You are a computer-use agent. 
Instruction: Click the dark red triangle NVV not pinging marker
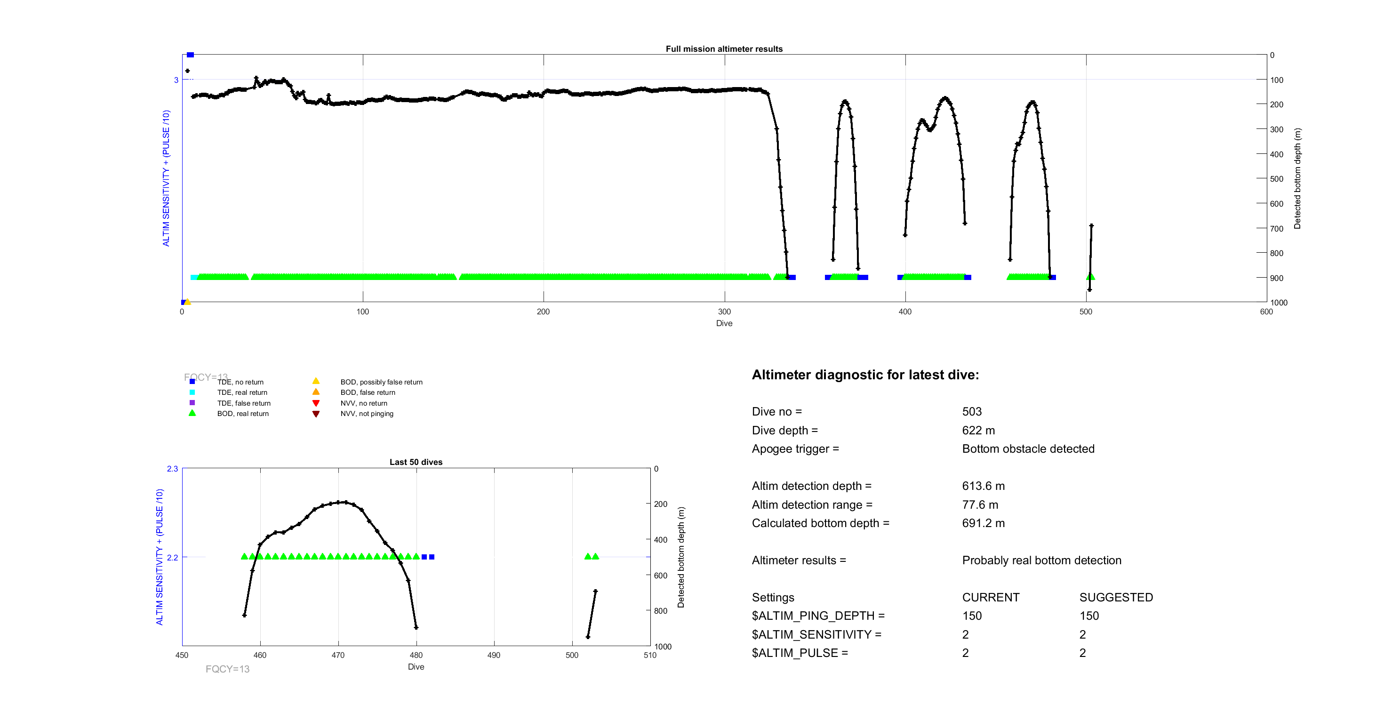[x=316, y=414]
